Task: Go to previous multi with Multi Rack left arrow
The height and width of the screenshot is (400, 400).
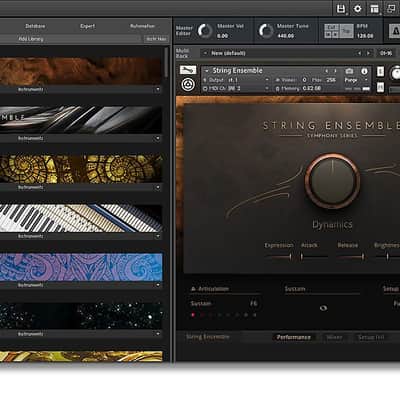Action: pos(359,53)
